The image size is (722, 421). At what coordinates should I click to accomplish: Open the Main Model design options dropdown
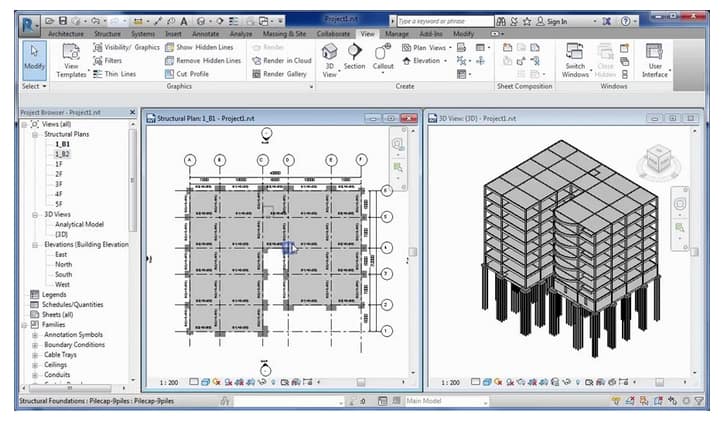446,401
